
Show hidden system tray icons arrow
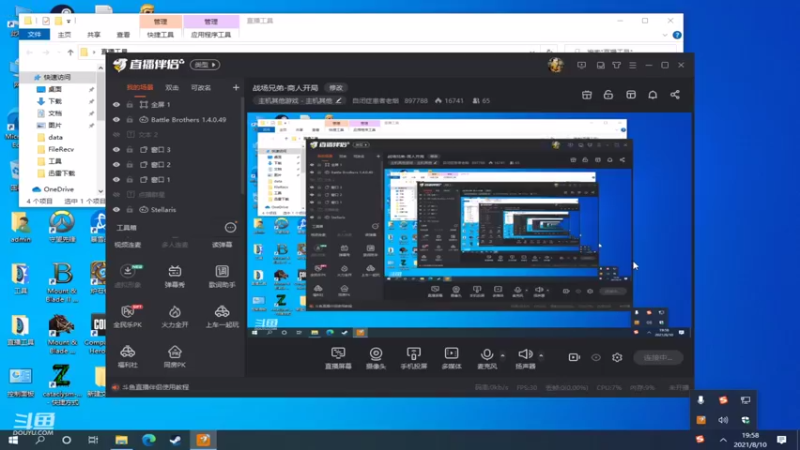[x=723, y=440]
